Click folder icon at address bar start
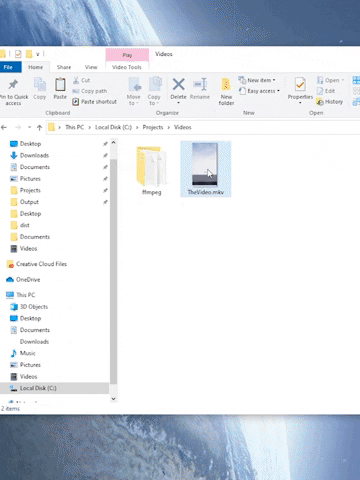Screen dimensions: 360x480 [51, 127]
